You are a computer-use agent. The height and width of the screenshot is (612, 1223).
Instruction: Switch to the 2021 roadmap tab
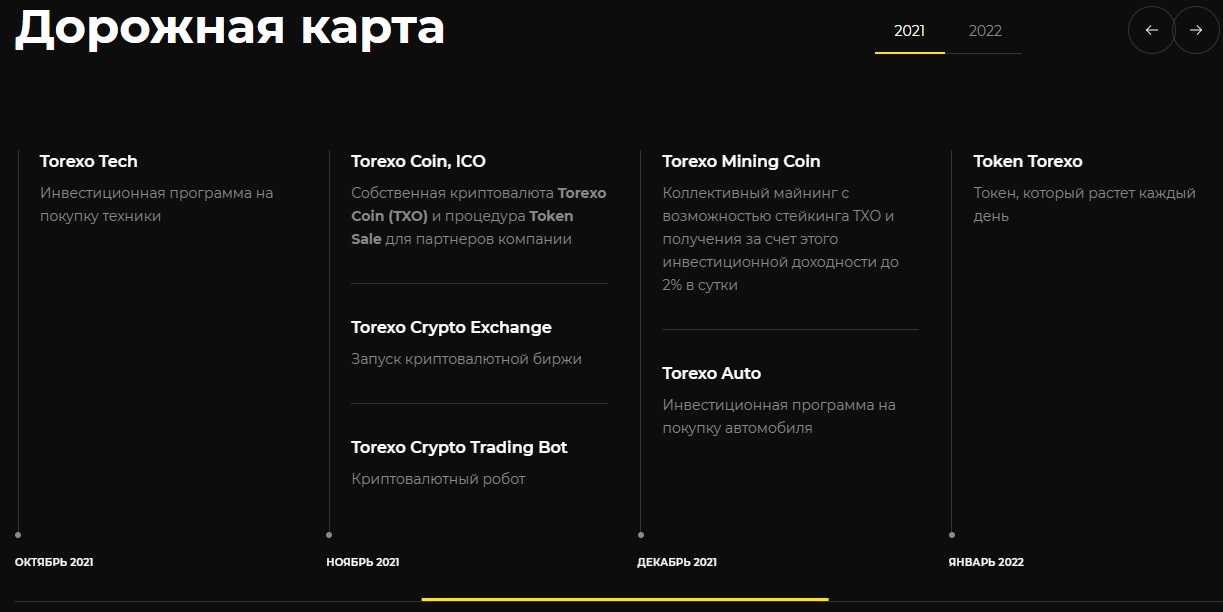click(x=909, y=31)
